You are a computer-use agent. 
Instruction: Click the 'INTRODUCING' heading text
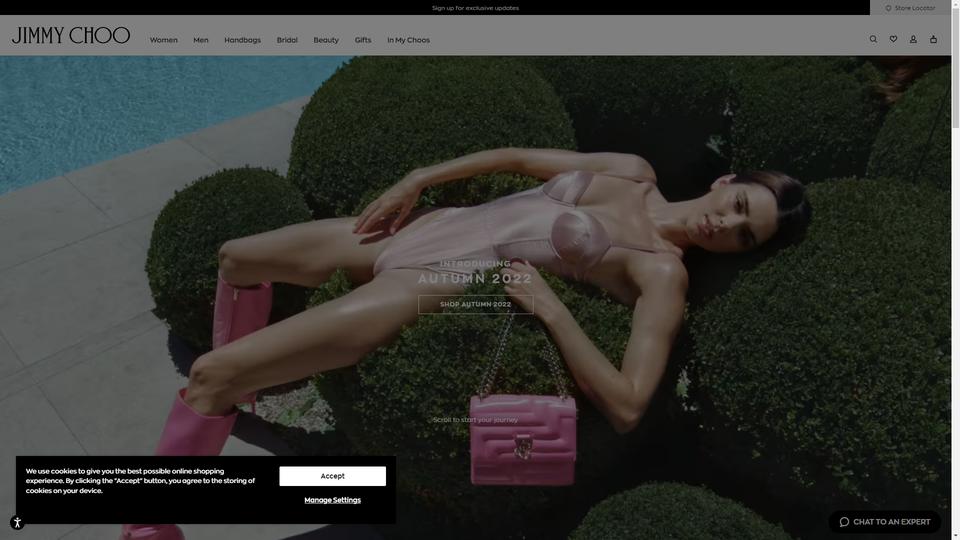(476, 263)
